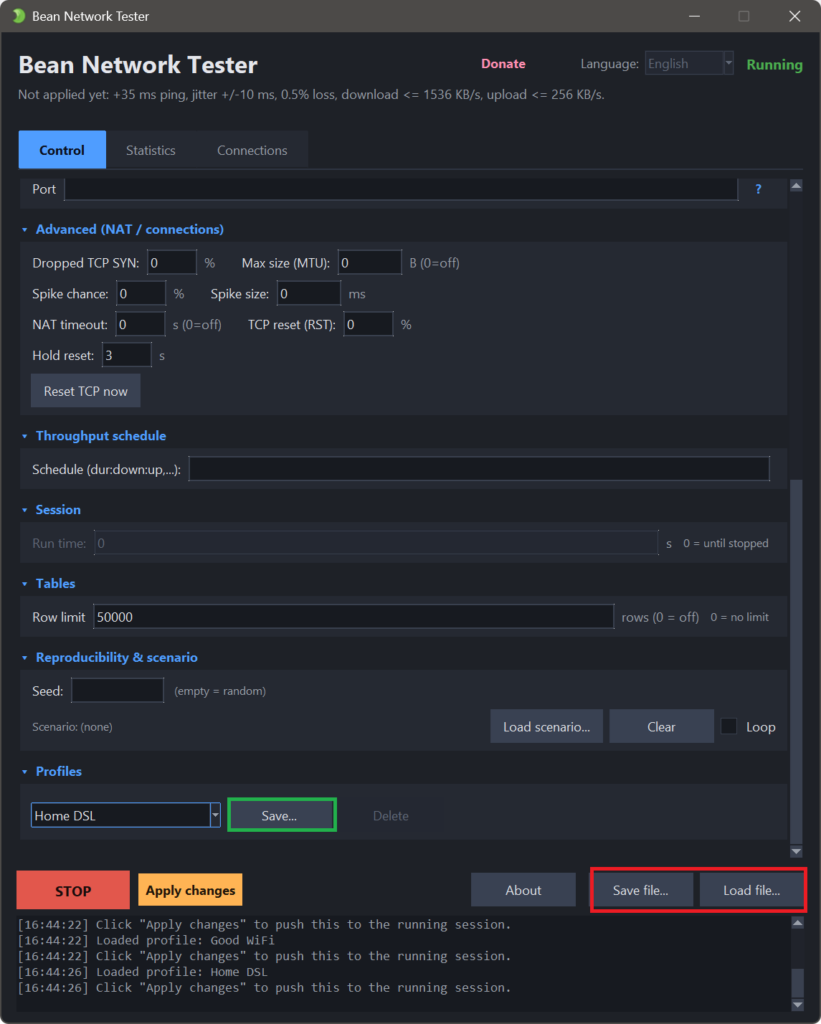The width and height of the screenshot is (821, 1024).
Task: Click the NAT timeout field
Action: [141, 325]
